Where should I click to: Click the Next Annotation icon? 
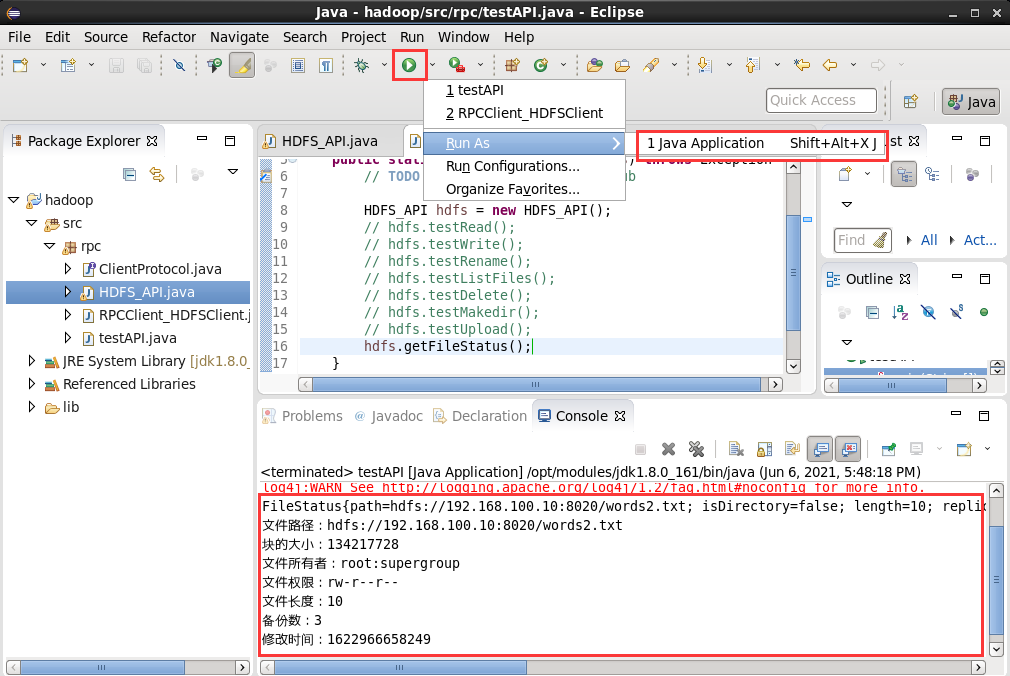coord(705,65)
